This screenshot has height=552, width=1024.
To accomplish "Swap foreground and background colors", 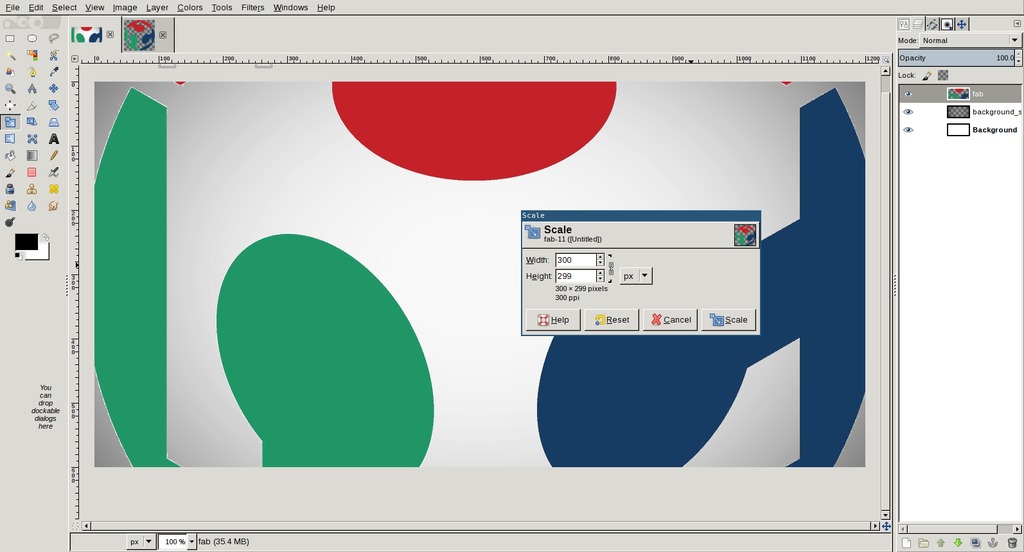I will click(45, 238).
